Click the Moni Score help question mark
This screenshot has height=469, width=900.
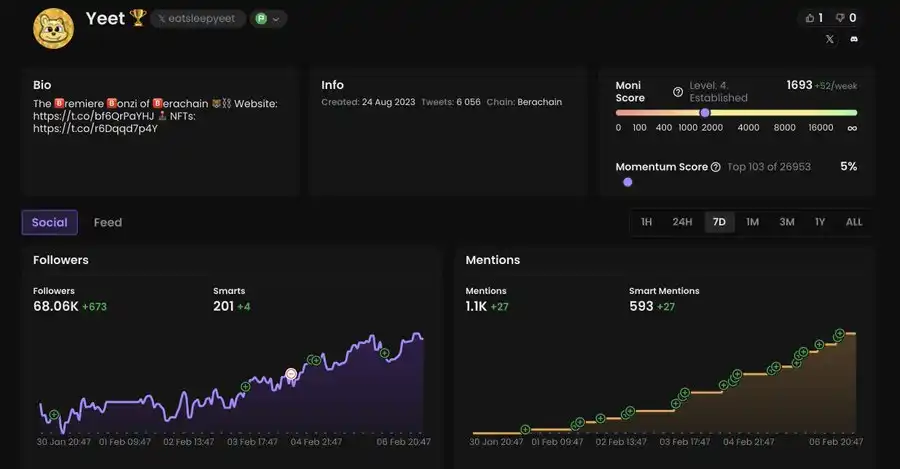[678, 92]
